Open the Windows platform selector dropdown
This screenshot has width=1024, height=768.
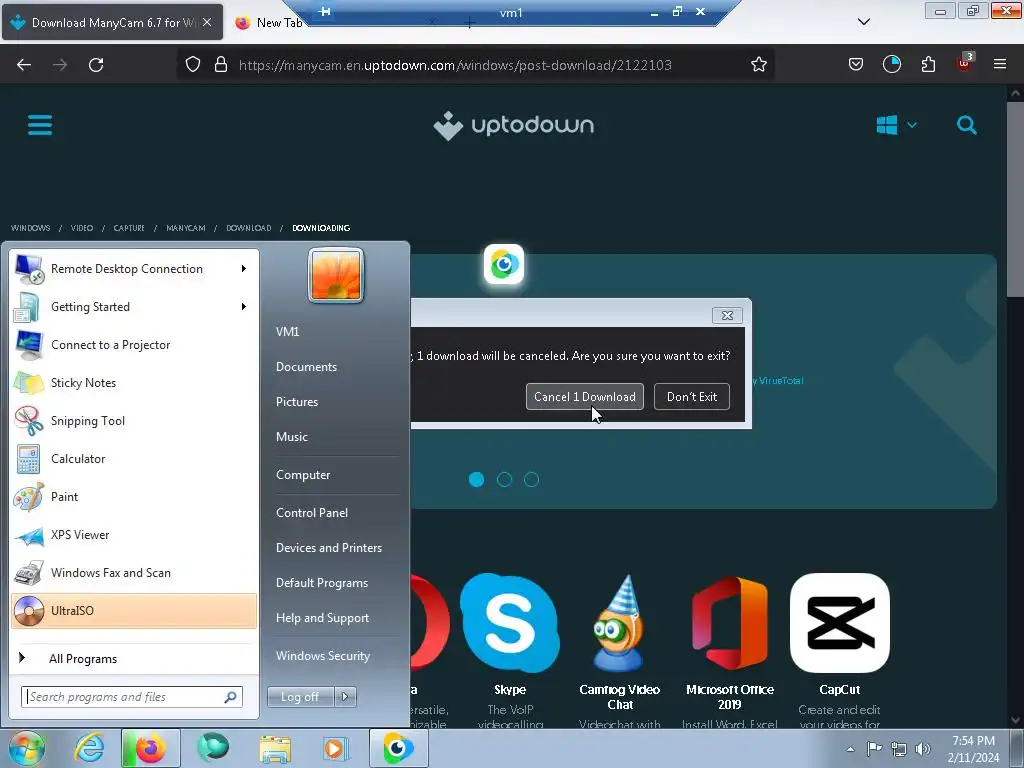897,125
